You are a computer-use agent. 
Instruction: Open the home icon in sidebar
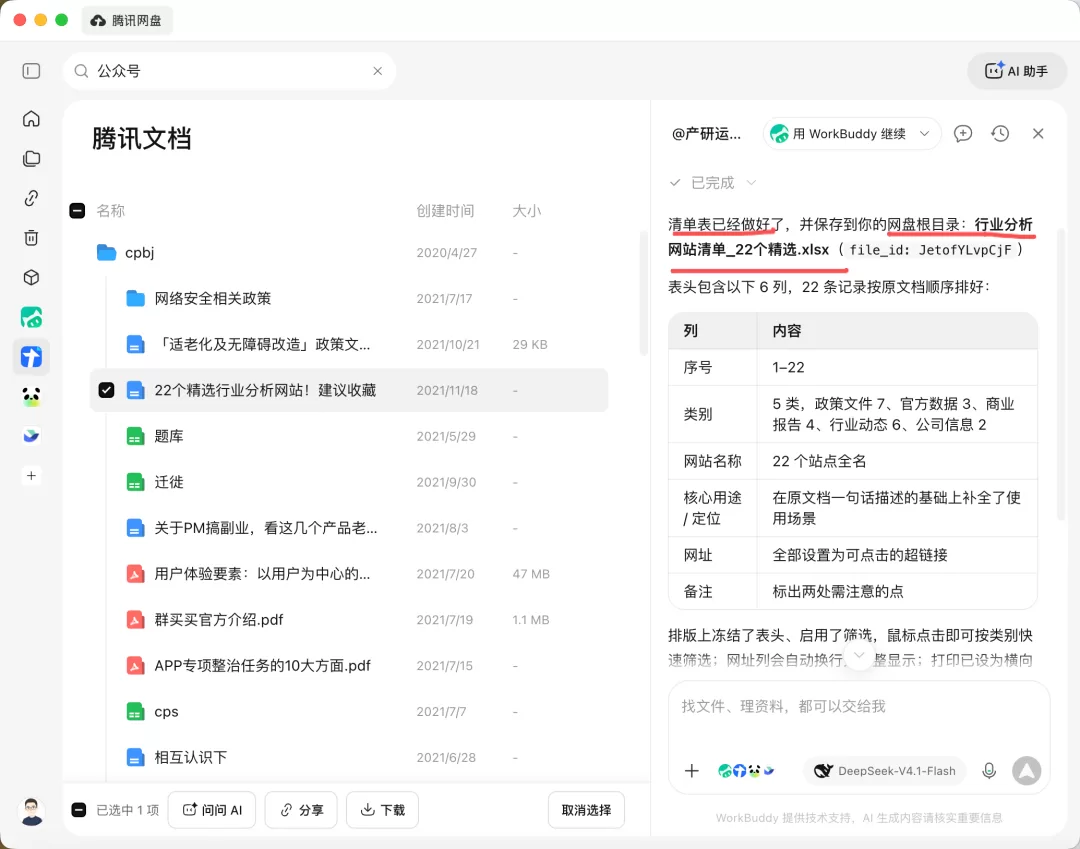[x=31, y=118]
